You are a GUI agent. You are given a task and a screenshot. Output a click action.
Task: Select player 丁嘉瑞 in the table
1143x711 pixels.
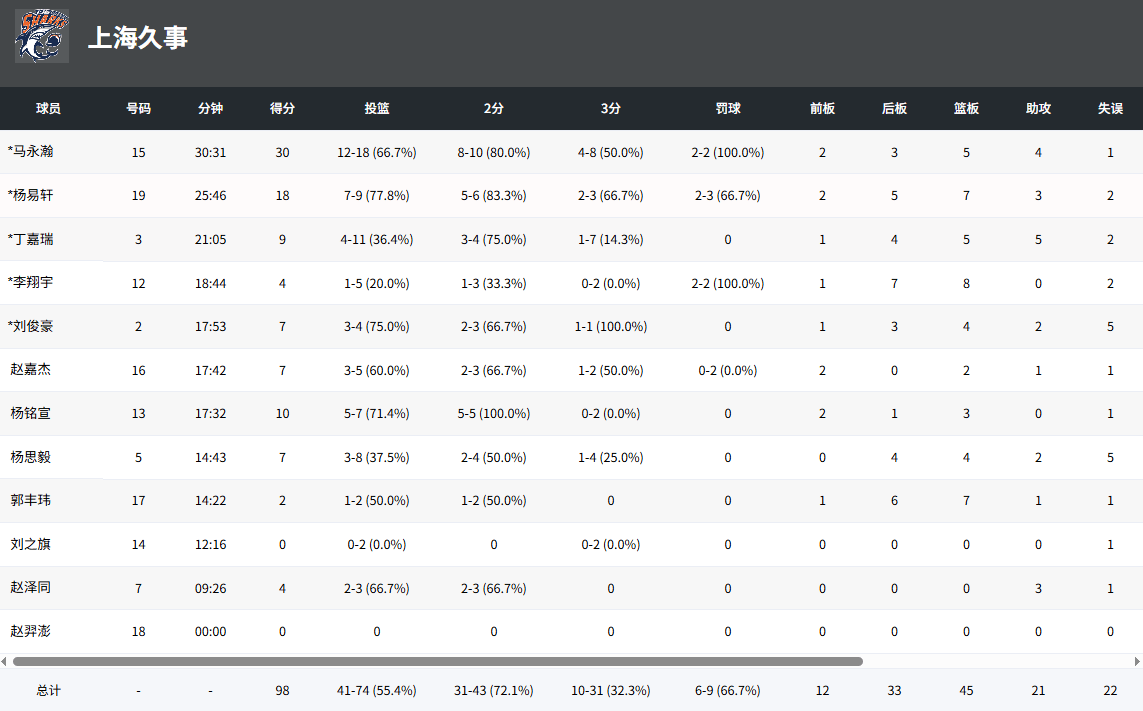[x=31, y=239]
